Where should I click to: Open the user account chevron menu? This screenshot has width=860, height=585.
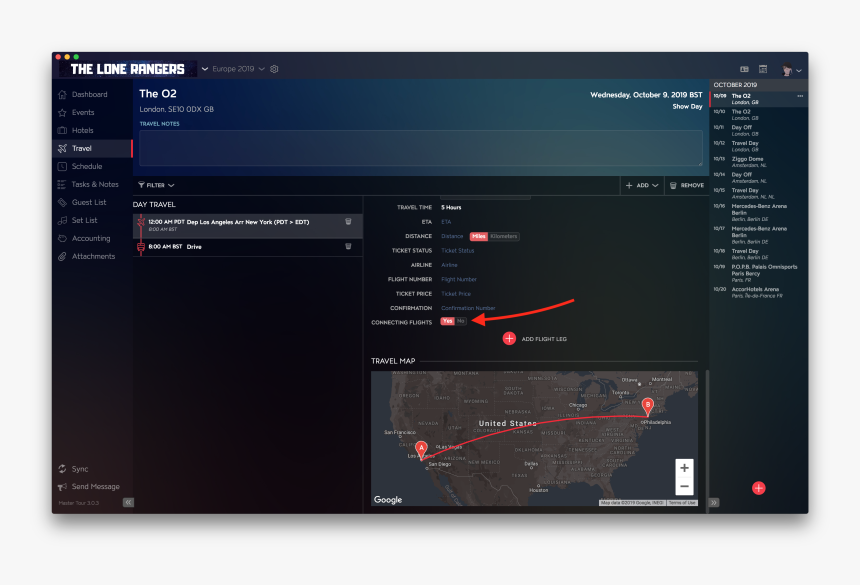coord(799,70)
